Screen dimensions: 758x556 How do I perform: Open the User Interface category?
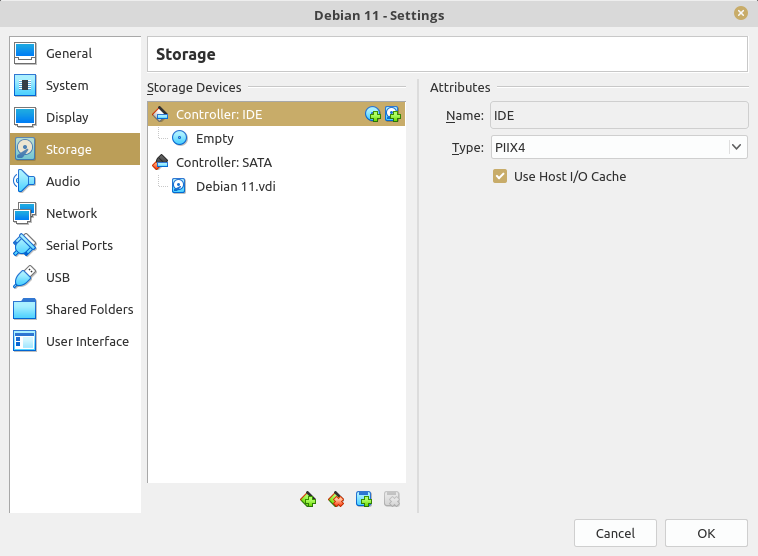tap(75, 341)
